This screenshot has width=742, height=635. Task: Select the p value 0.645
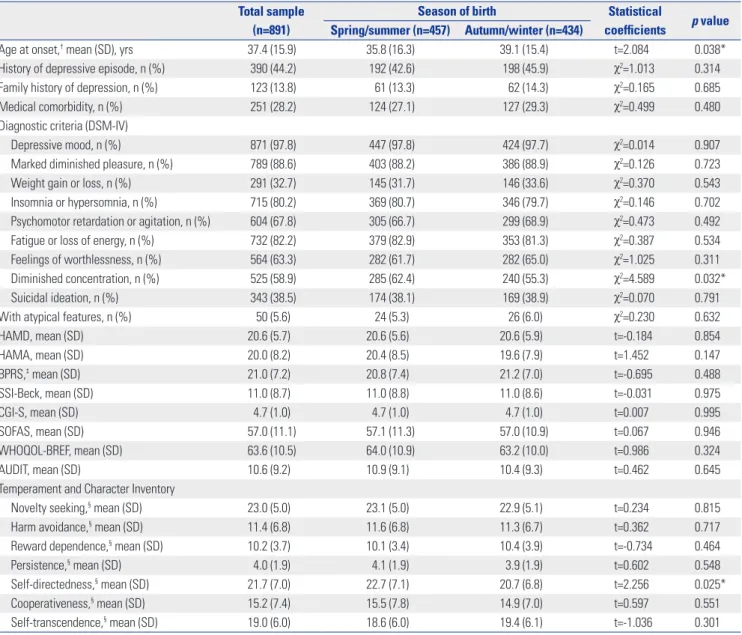click(707, 470)
